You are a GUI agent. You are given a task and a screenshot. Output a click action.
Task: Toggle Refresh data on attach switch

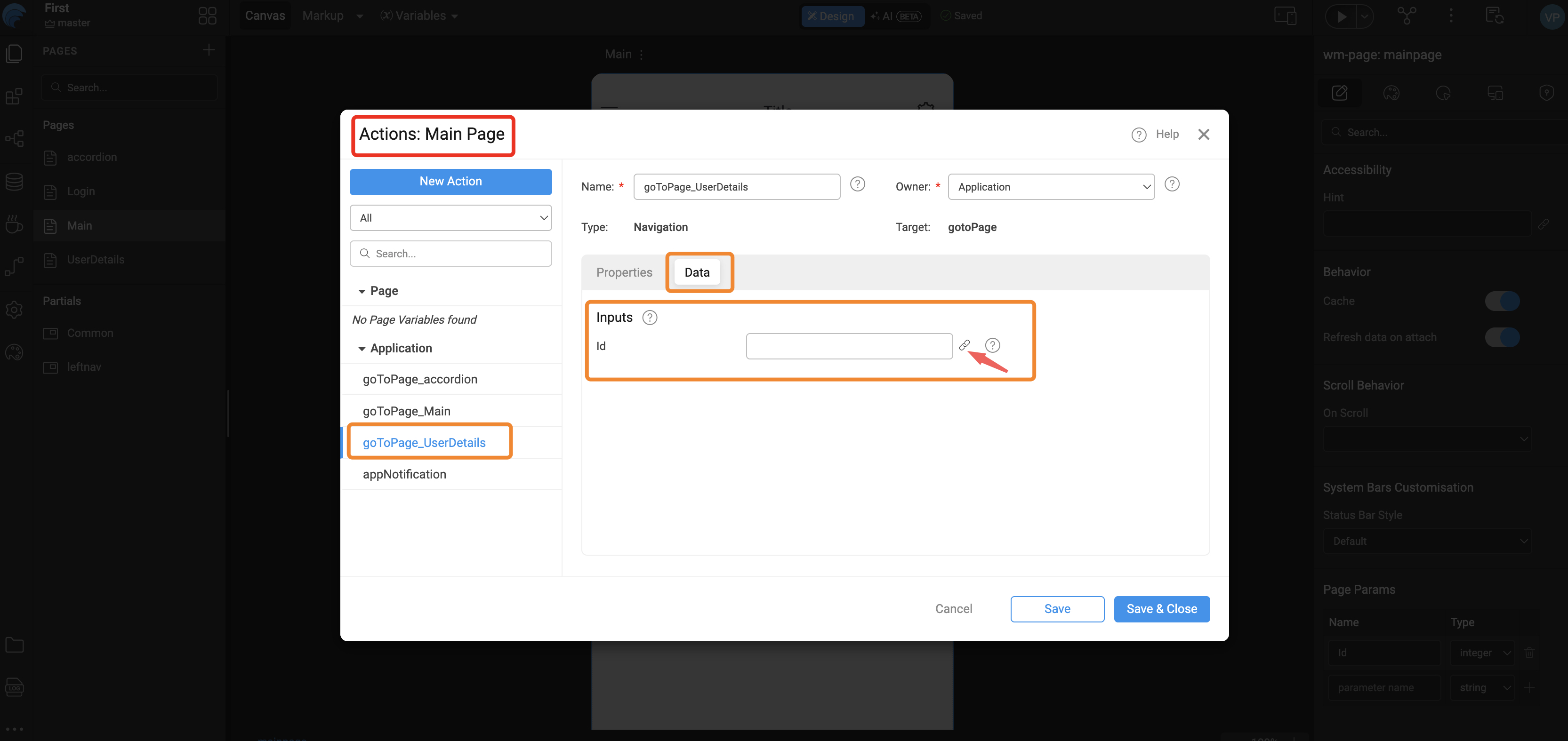[1502, 337]
